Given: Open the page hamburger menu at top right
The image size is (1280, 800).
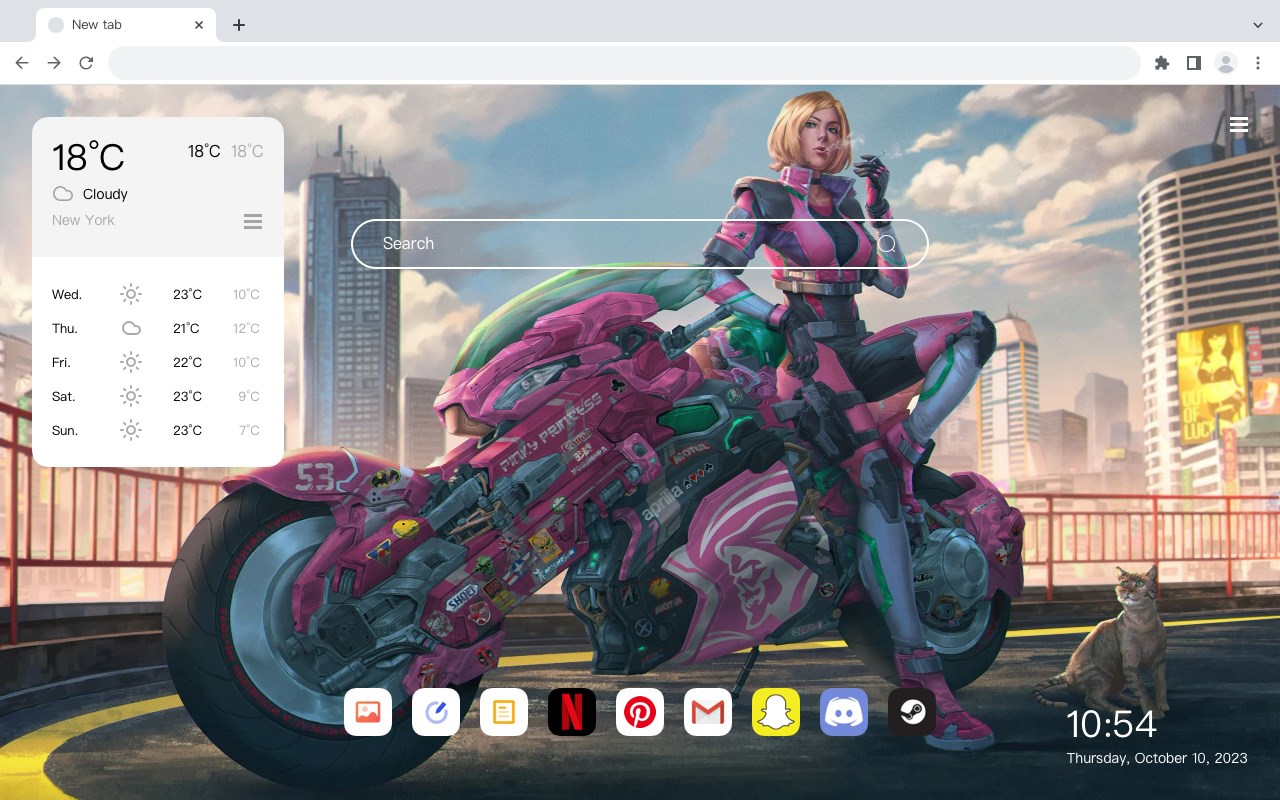Looking at the screenshot, I should pos(1239,125).
